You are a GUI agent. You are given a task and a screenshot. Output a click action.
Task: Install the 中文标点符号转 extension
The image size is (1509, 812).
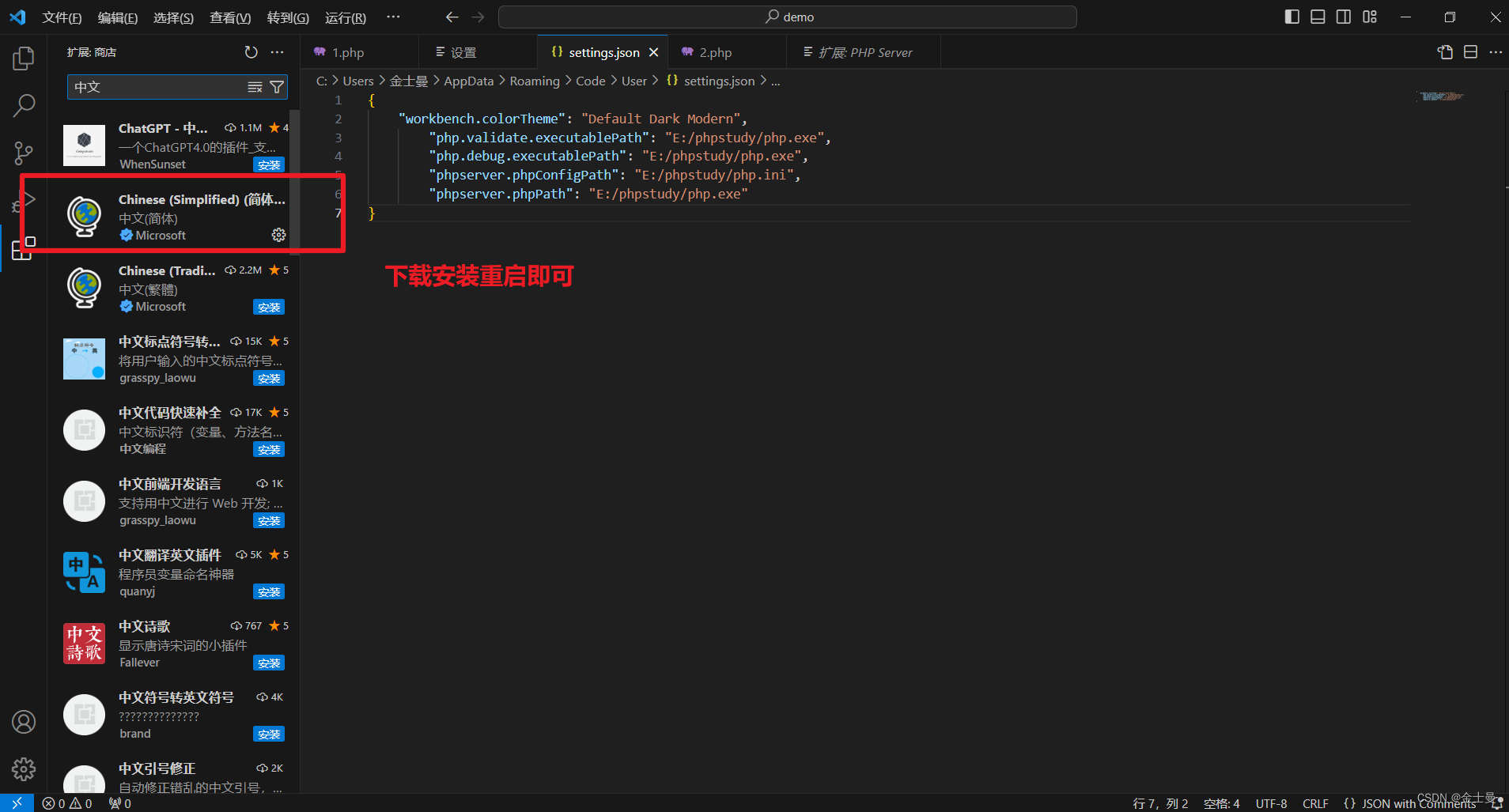click(269, 379)
